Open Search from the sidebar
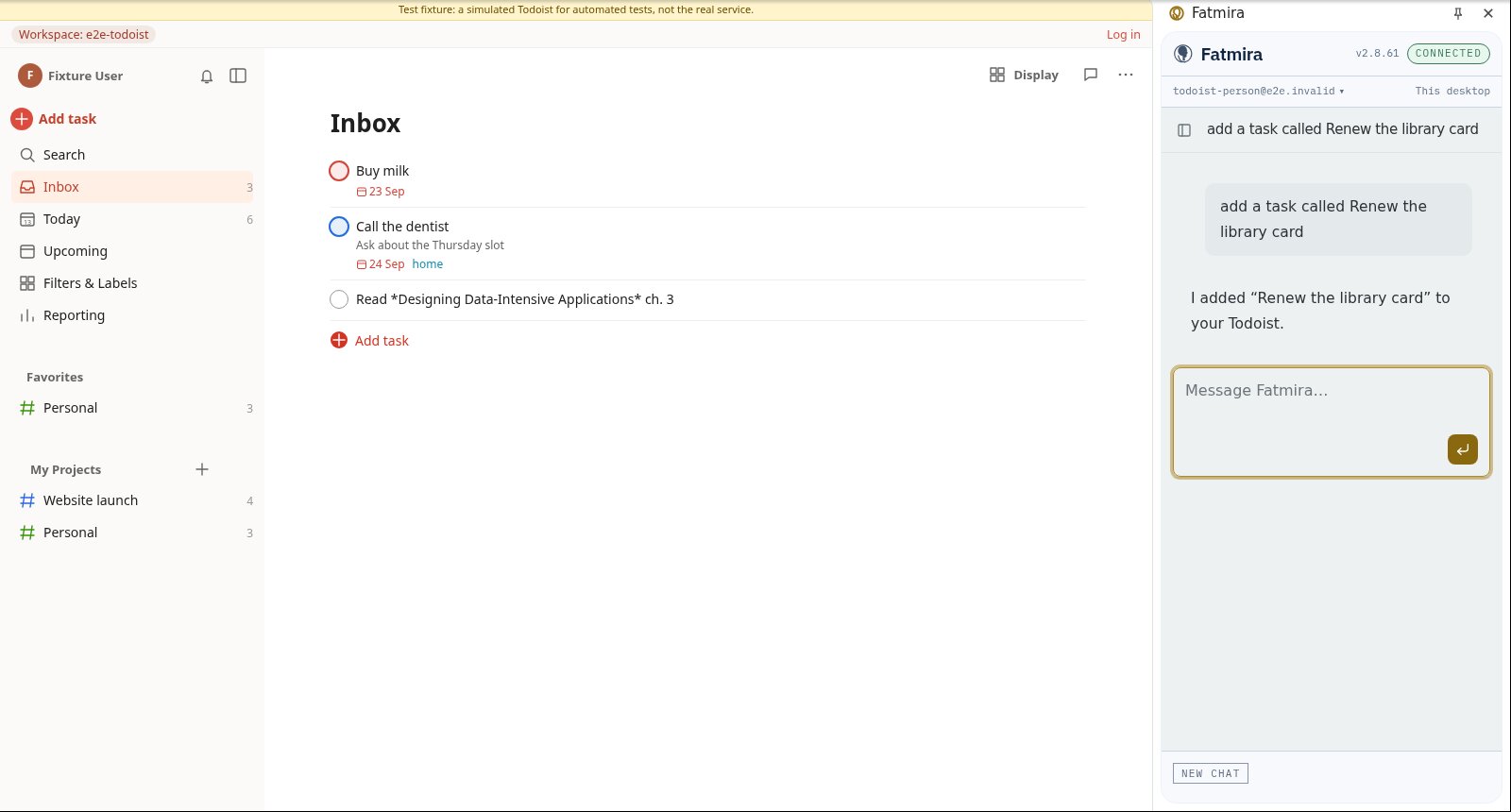The image size is (1511, 812). point(132,155)
